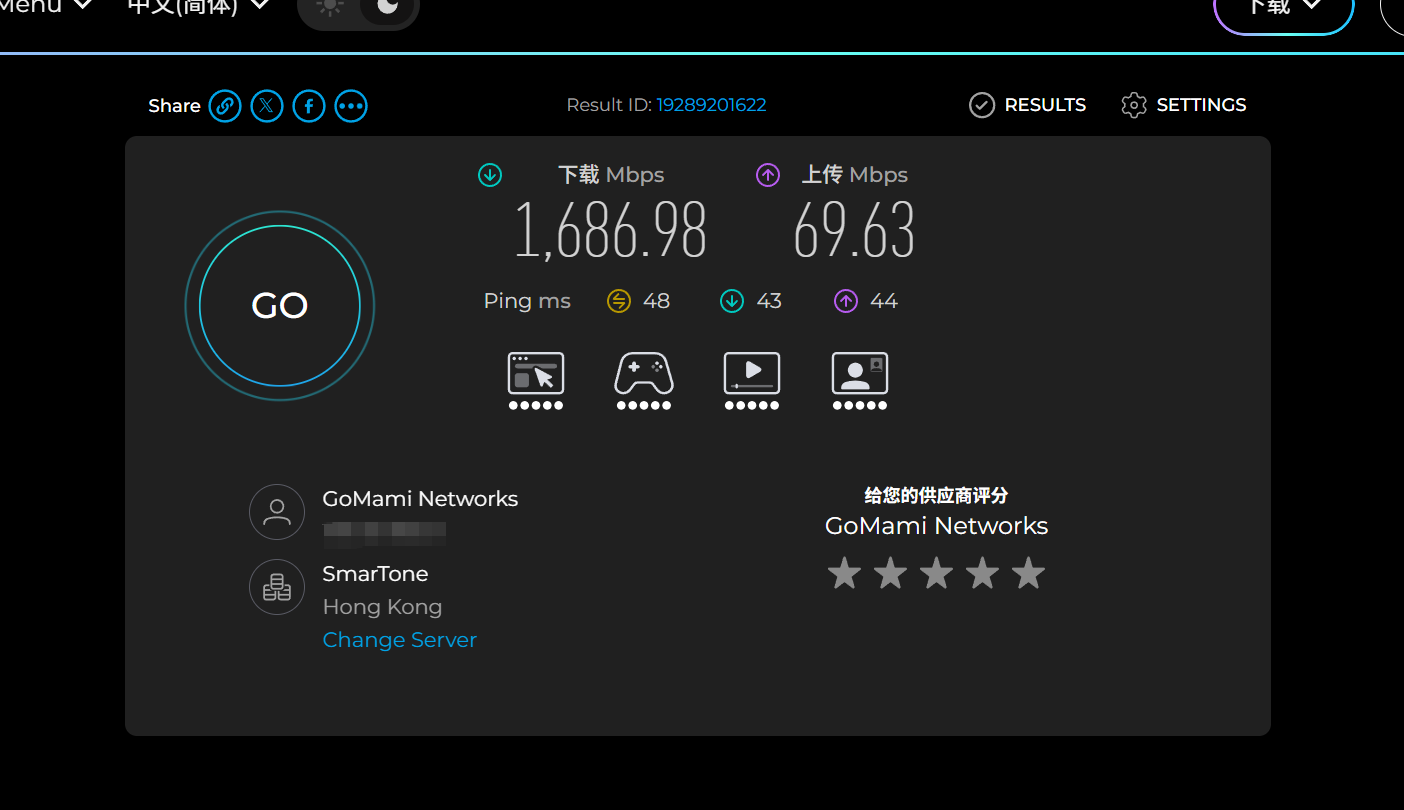Open the 中文(简体) language dropdown
This screenshot has height=810, width=1404.
click(x=198, y=6)
